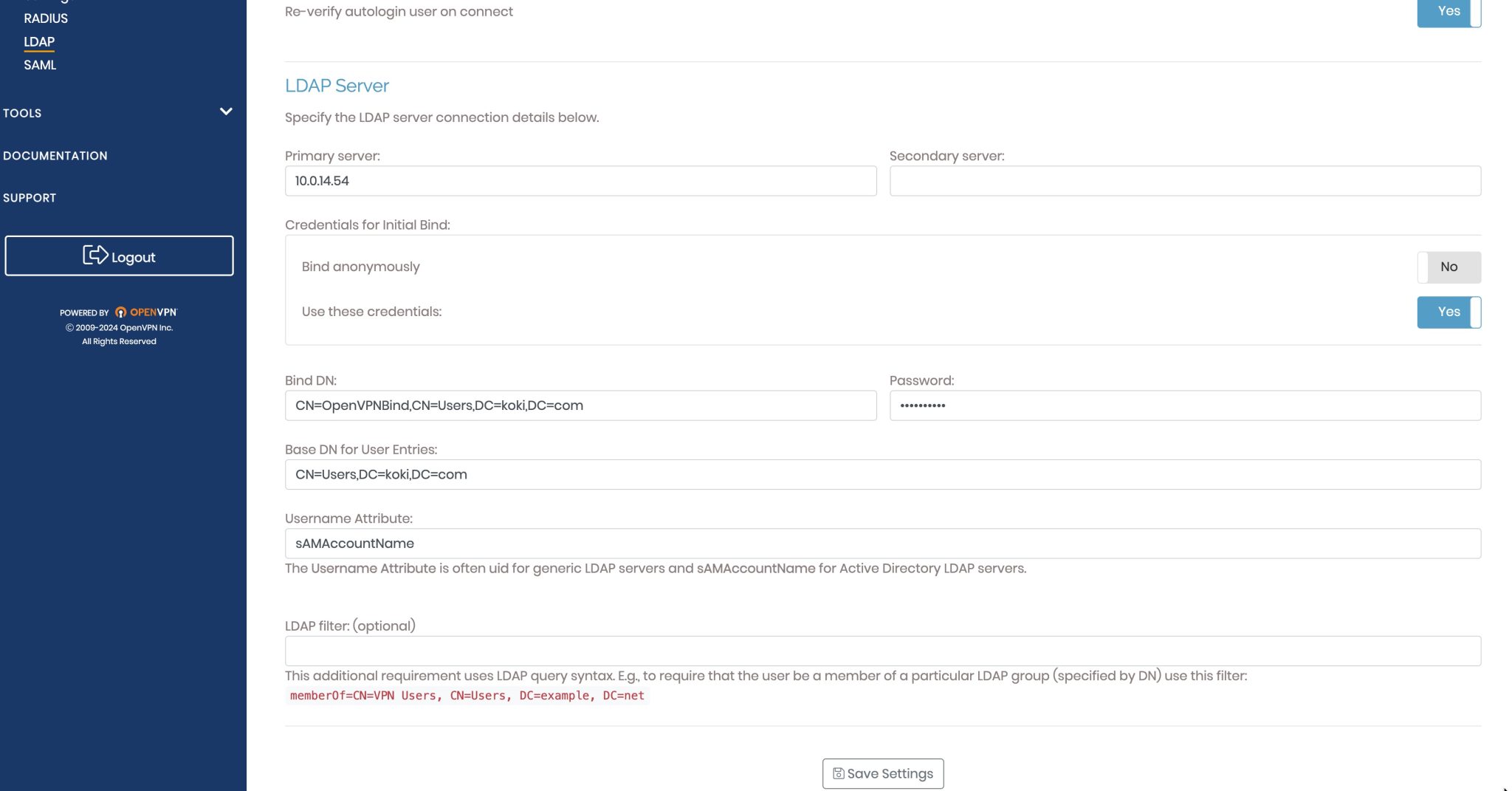Select the LDAP sidebar entry

pos(38,41)
